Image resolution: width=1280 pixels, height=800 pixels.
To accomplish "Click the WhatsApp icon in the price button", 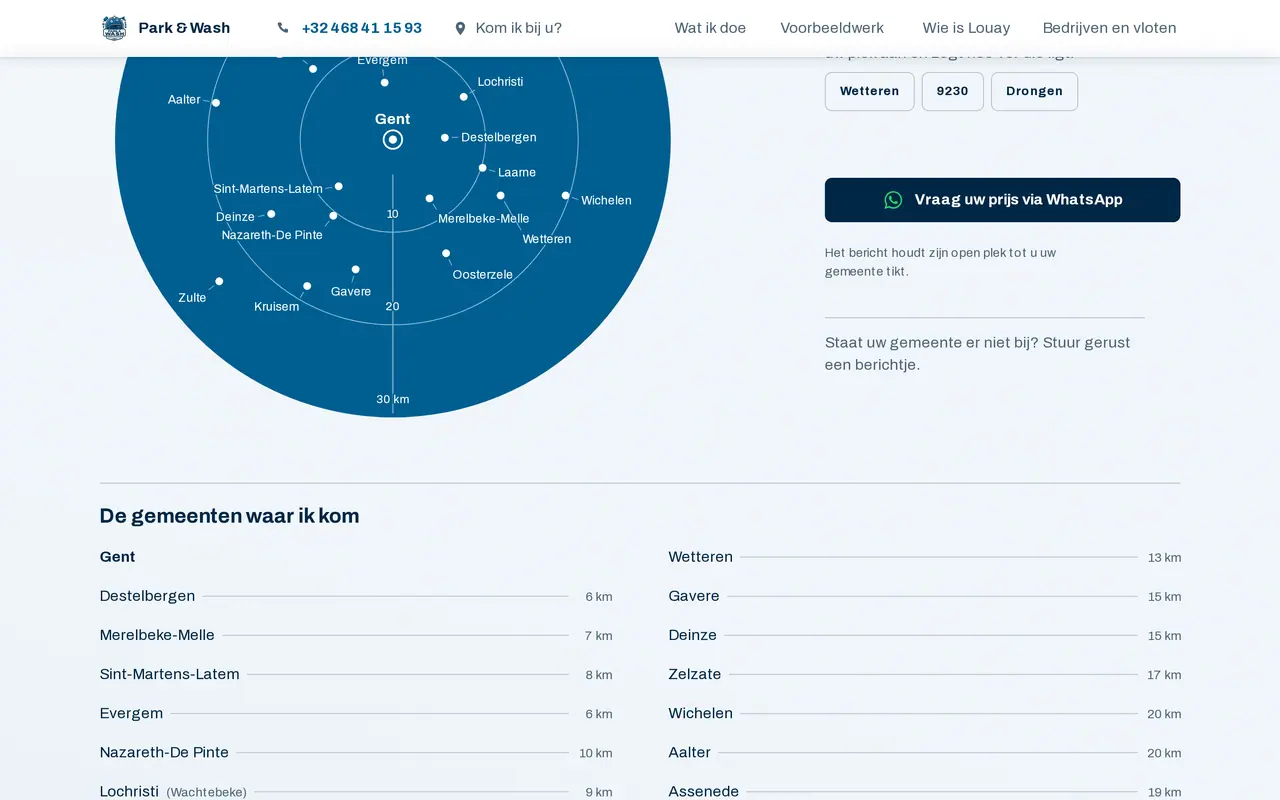I will [x=893, y=200].
